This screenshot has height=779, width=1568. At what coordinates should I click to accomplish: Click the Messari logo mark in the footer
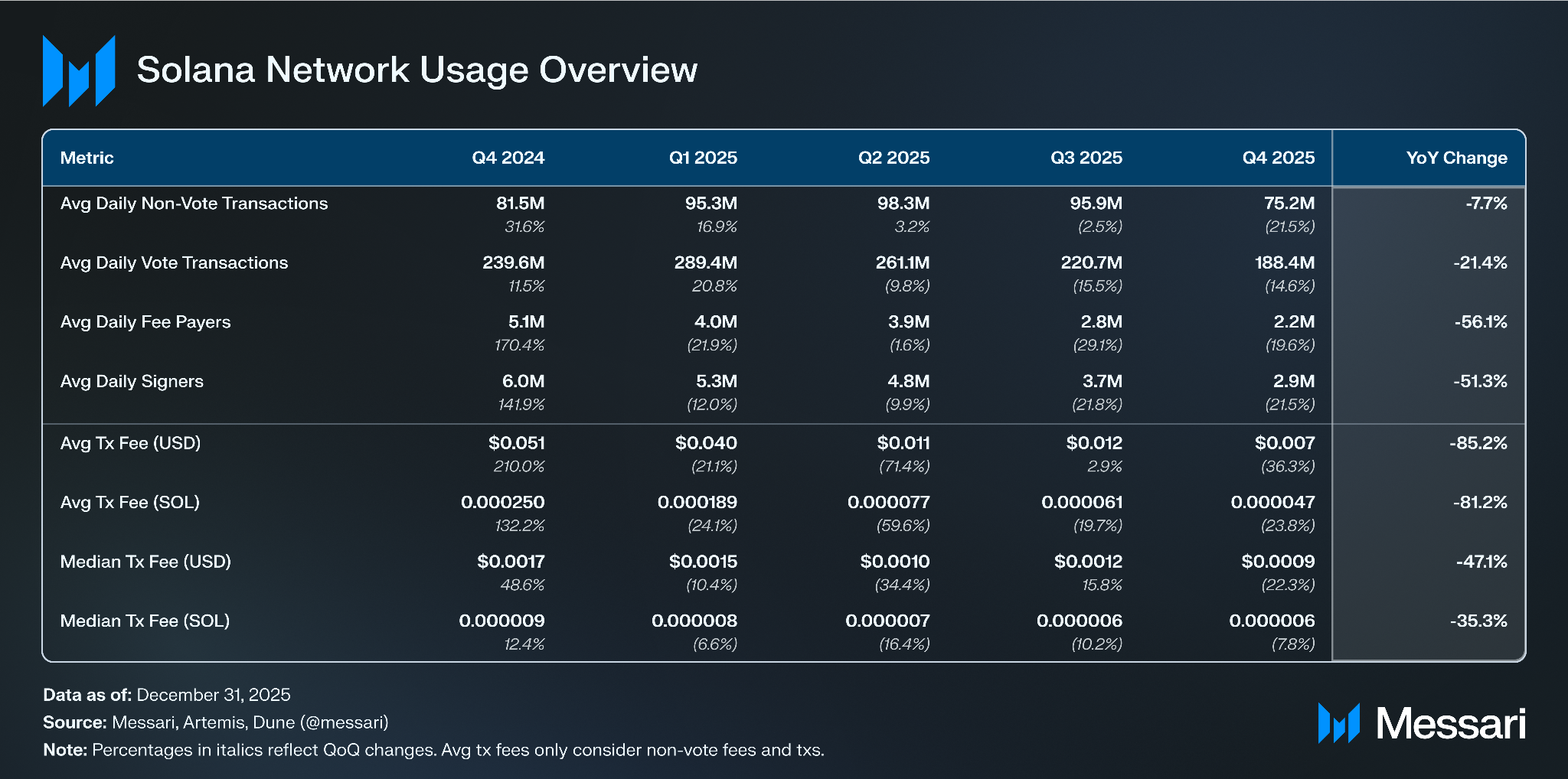(1338, 723)
